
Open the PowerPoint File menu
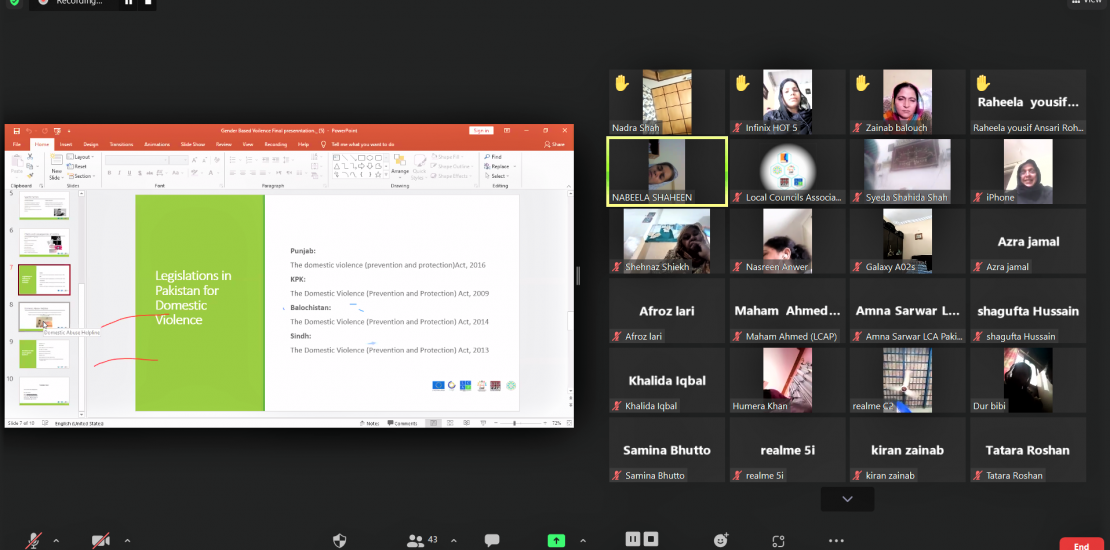pos(16,144)
